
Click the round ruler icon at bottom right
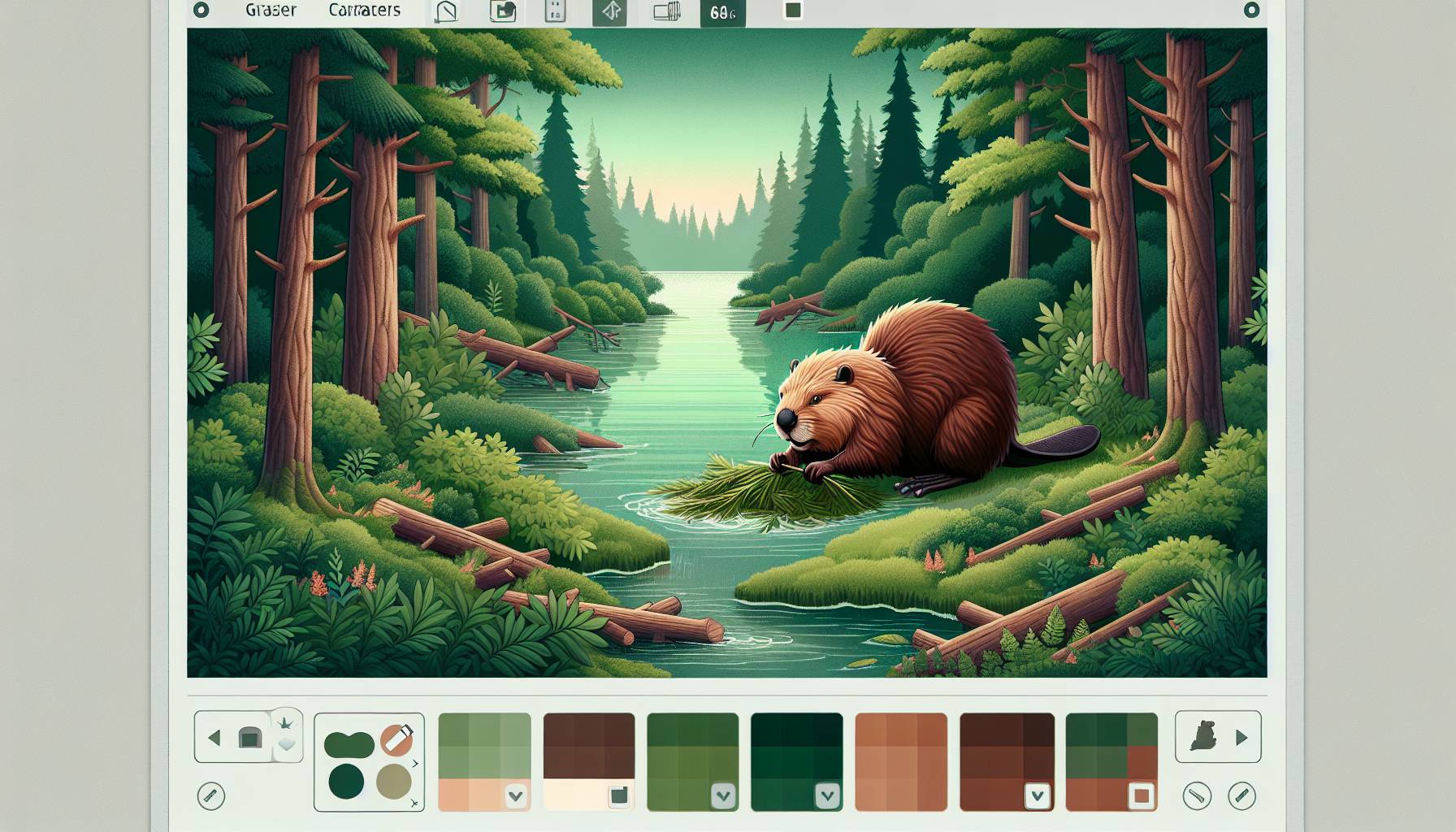(1197, 796)
